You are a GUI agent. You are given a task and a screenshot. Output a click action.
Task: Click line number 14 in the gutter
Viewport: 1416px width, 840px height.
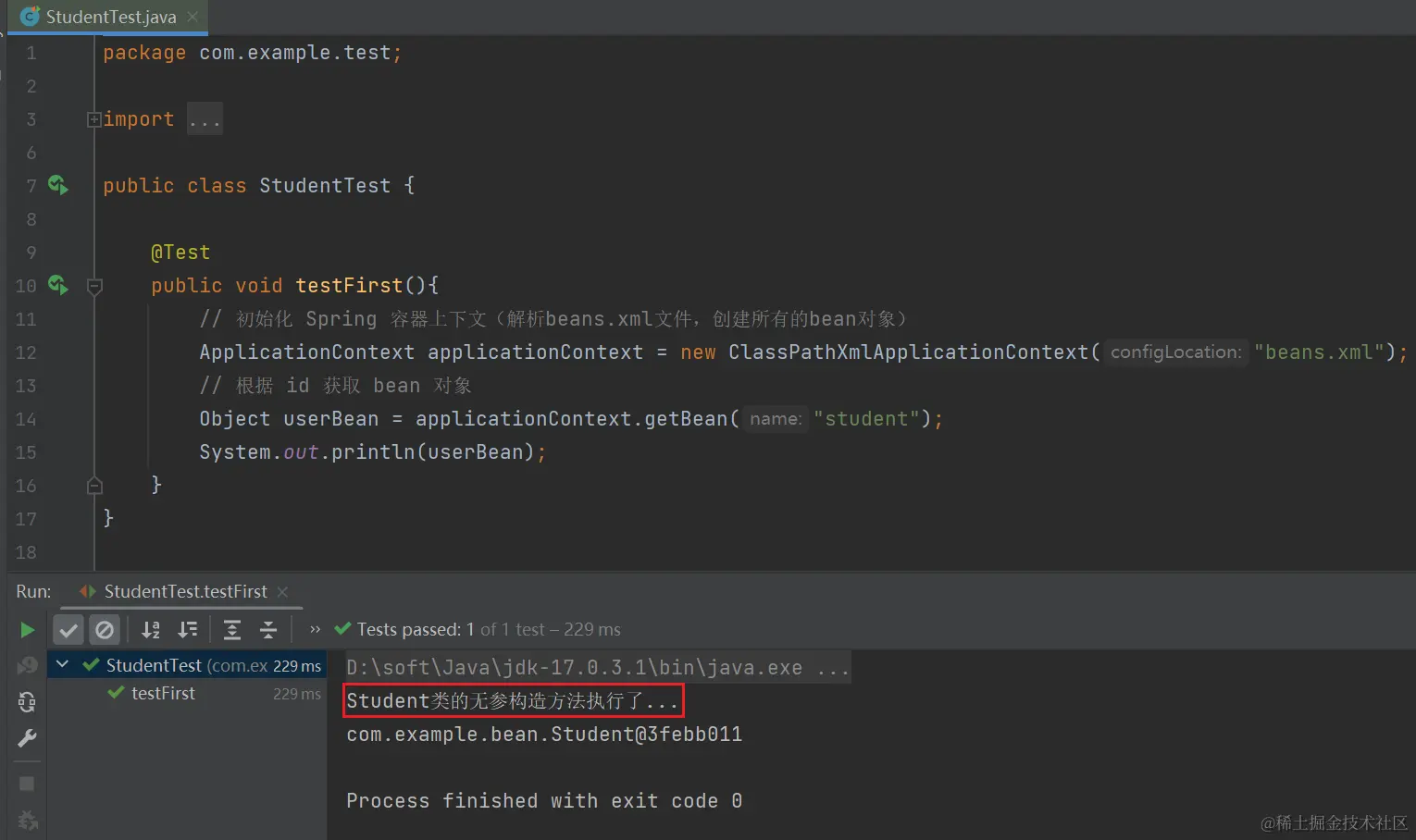coord(26,419)
